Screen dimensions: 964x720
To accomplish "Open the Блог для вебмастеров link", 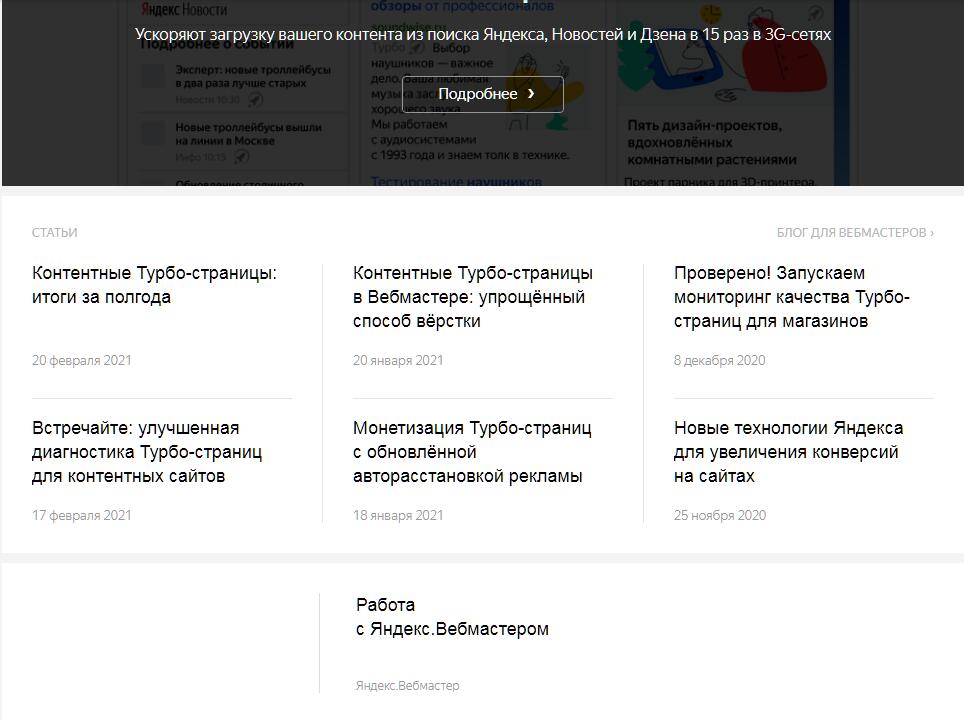I will [x=855, y=232].
